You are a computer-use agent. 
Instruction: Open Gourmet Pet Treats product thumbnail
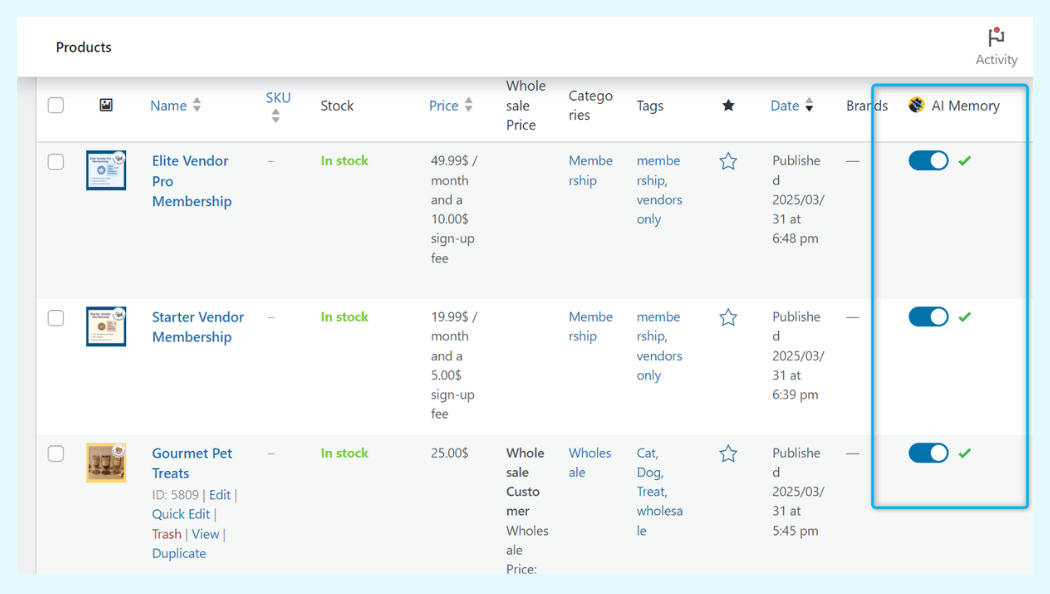click(x=106, y=463)
